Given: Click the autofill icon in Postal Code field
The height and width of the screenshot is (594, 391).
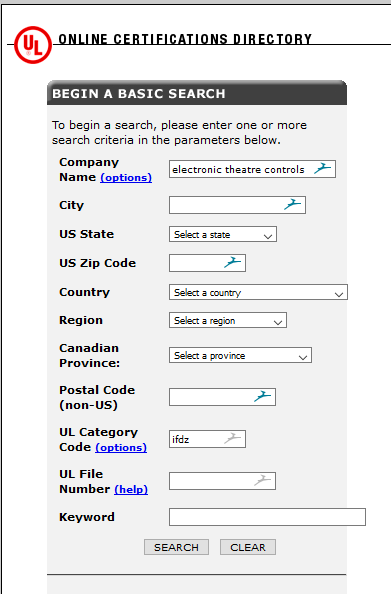Looking at the screenshot, I should tap(262, 396).
